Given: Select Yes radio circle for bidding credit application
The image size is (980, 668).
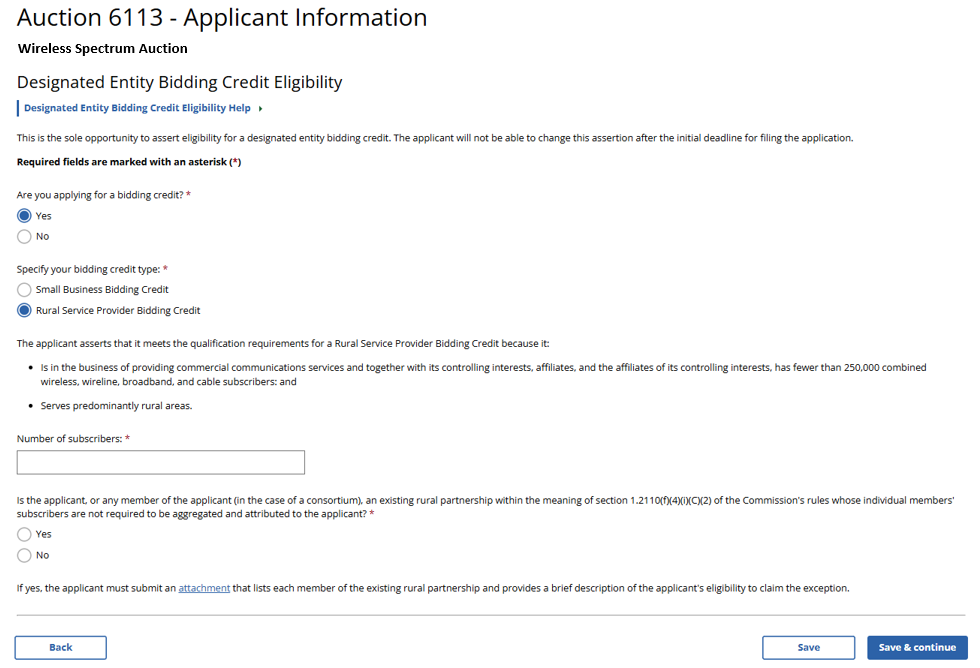Looking at the screenshot, I should tap(24, 215).
